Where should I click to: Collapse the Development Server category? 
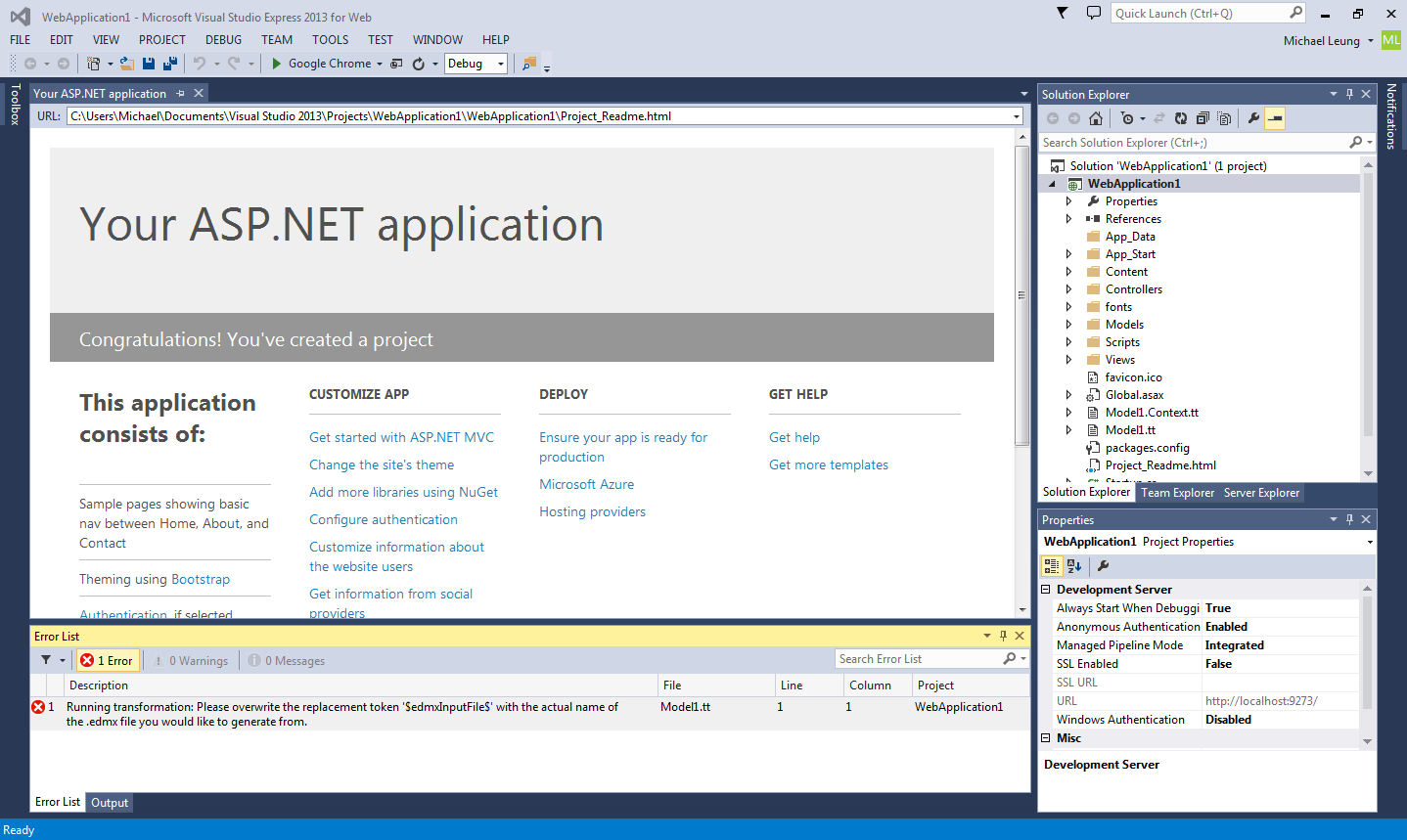pyautogui.click(x=1045, y=590)
